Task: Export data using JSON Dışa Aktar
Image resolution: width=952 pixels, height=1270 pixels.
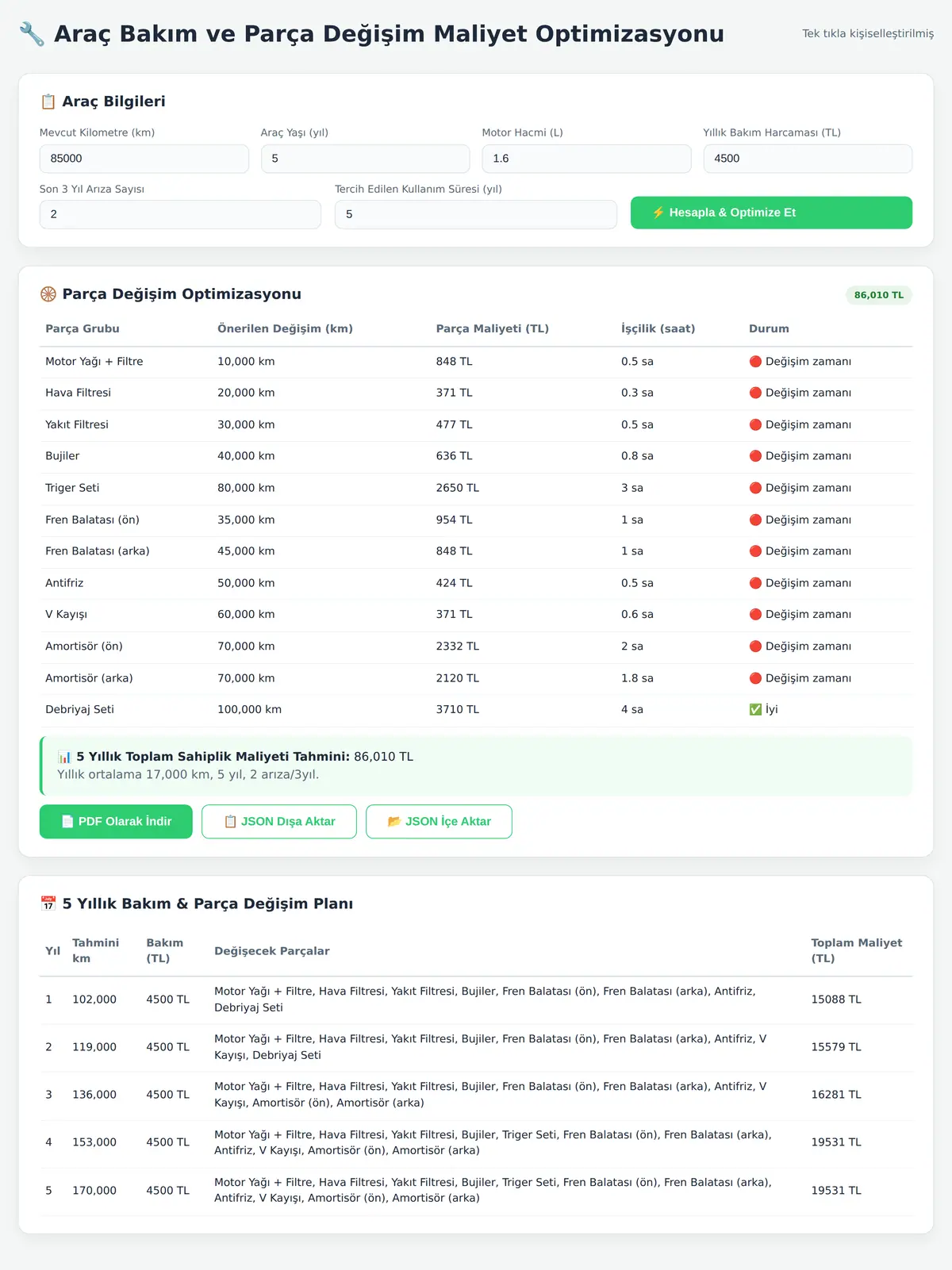Action: 279,822
